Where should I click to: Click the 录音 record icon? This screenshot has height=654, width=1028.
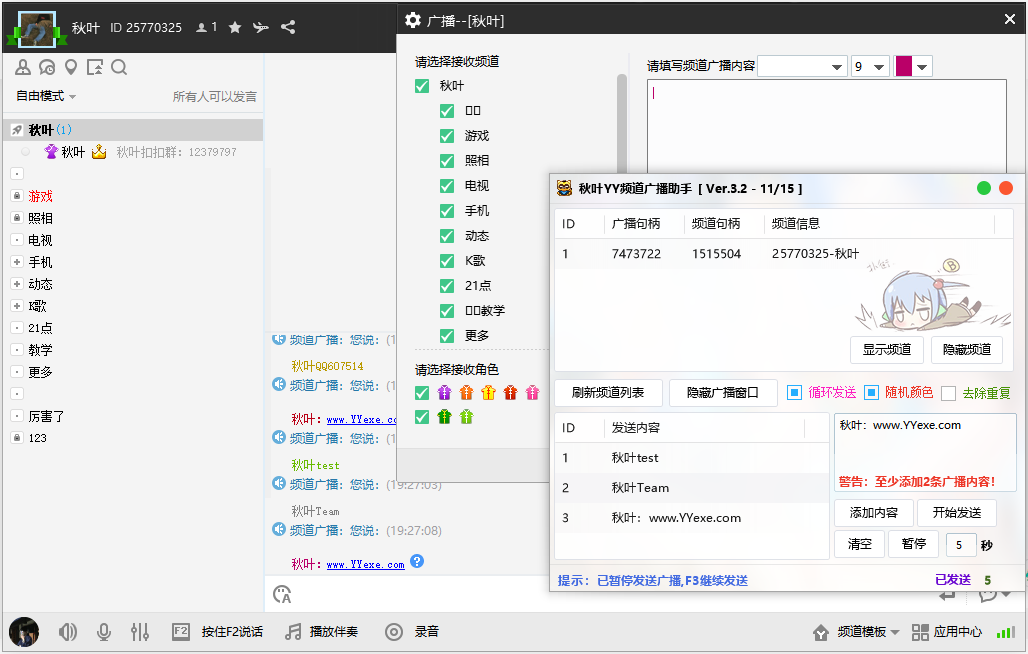(x=394, y=632)
